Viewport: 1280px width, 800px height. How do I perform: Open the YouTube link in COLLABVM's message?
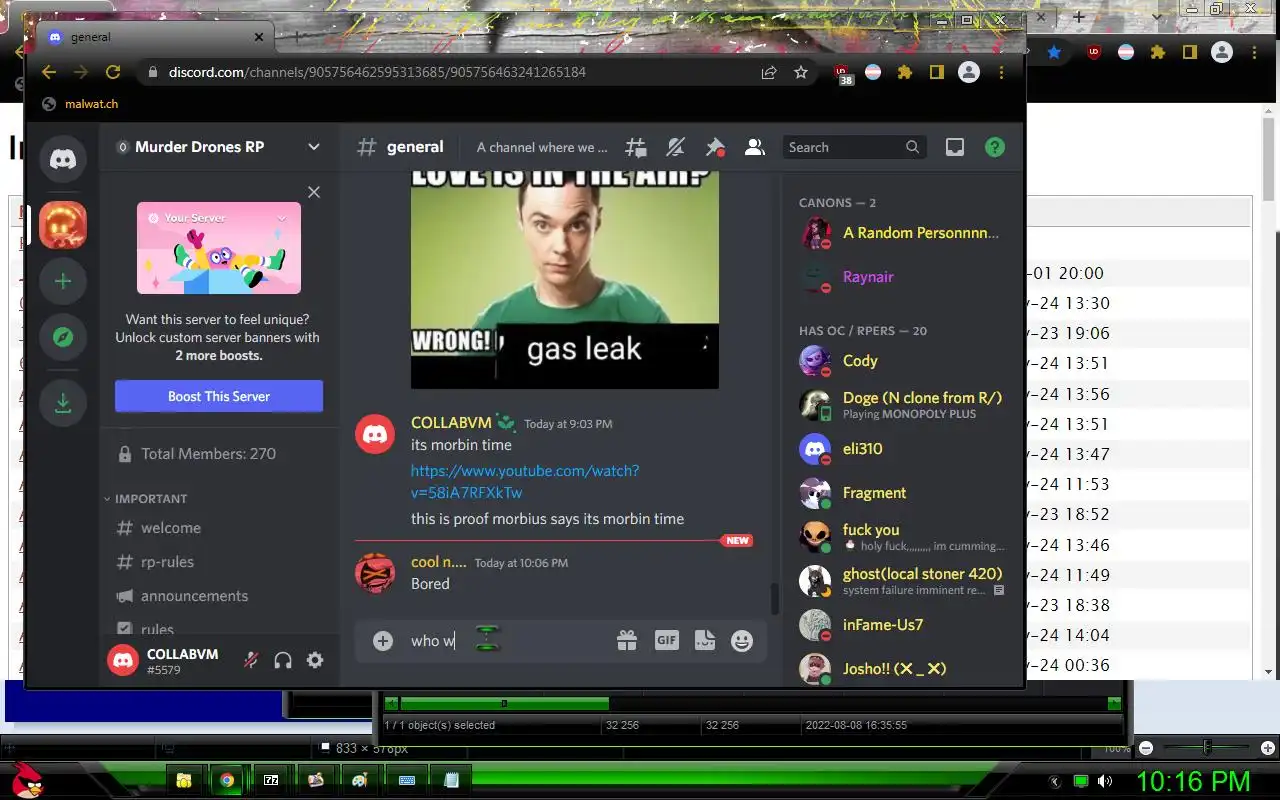(525, 481)
